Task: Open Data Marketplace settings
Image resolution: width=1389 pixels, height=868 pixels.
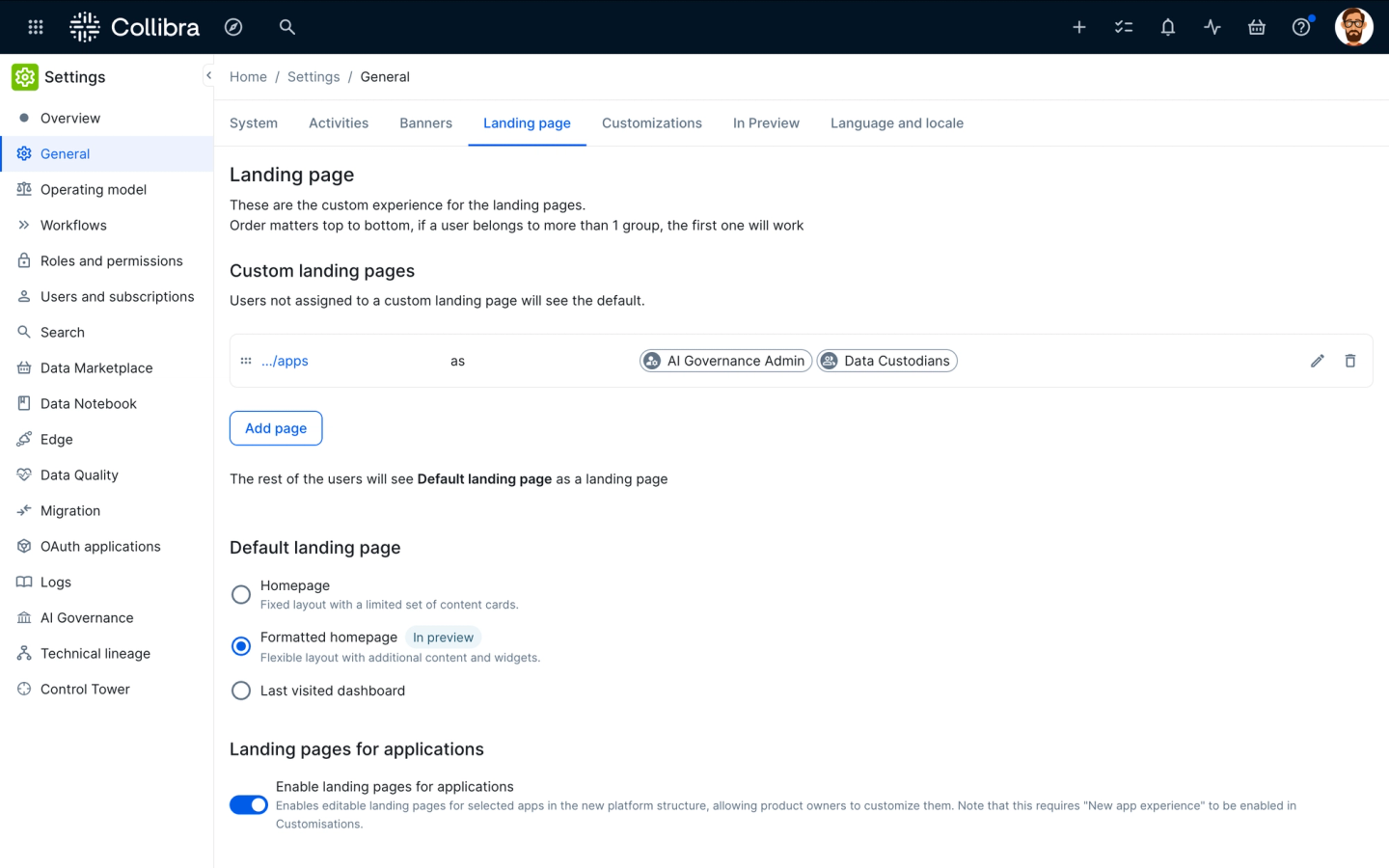Action: pyautogui.click(x=106, y=367)
